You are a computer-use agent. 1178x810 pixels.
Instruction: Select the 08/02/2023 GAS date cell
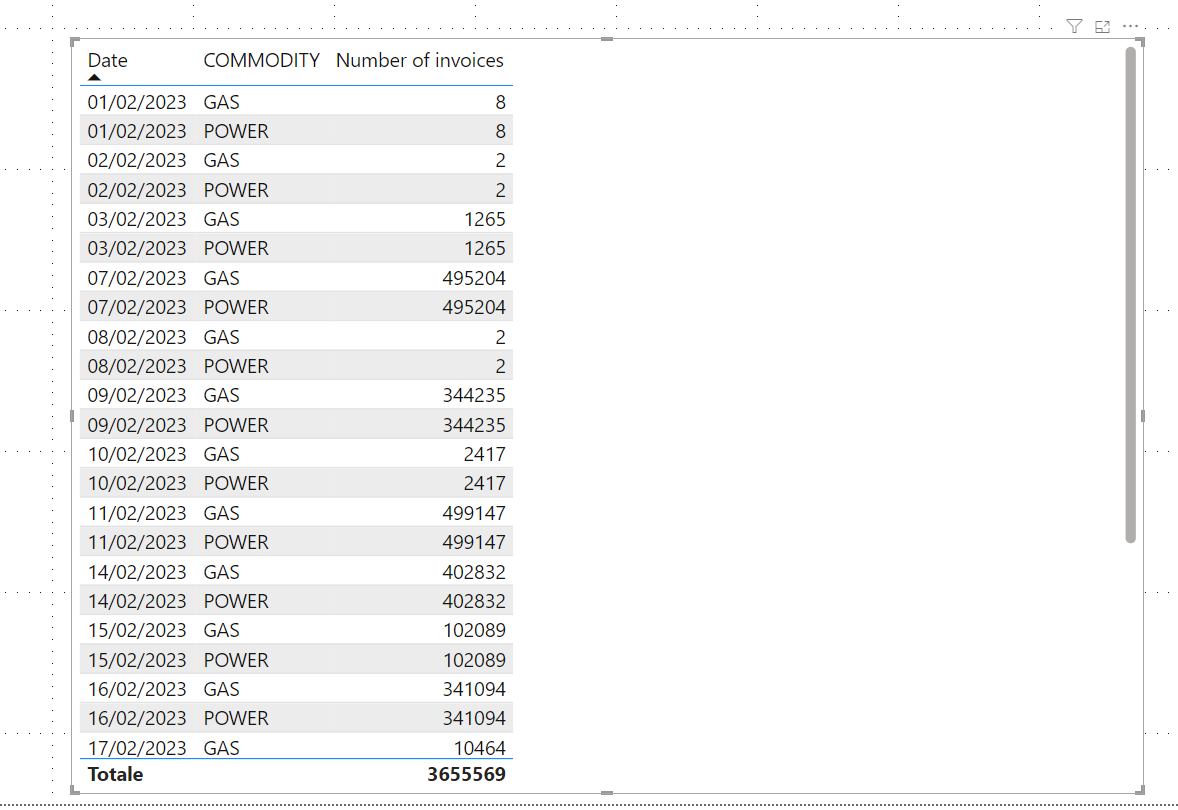[137, 337]
